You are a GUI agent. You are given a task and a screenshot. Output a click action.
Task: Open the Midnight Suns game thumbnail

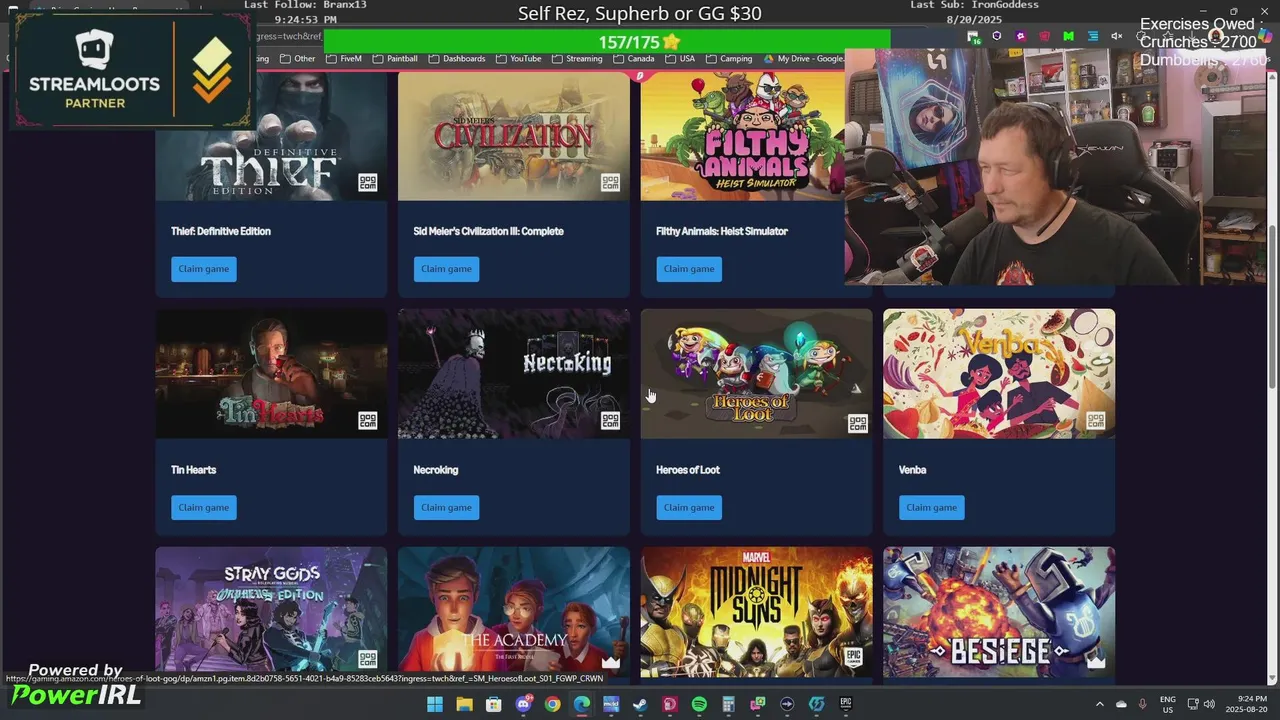coord(756,610)
